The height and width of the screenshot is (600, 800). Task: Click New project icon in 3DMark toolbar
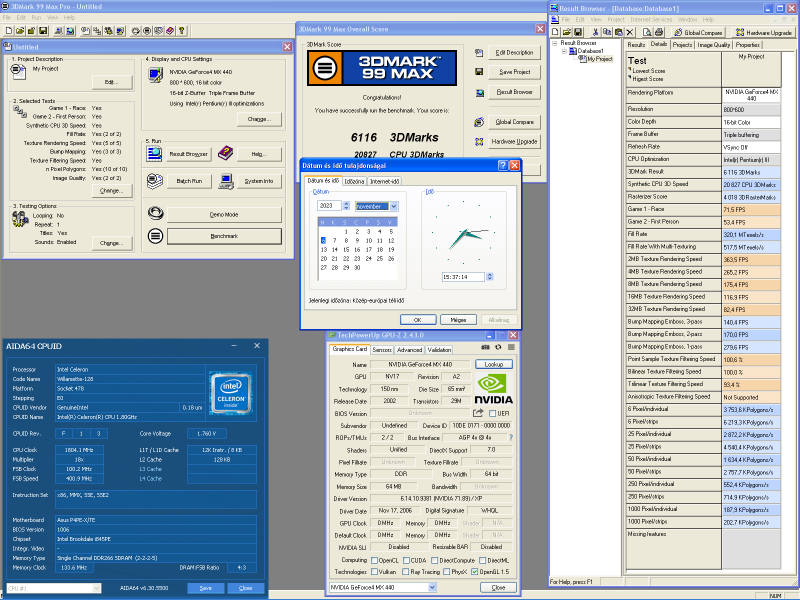click(x=9, y=31)
